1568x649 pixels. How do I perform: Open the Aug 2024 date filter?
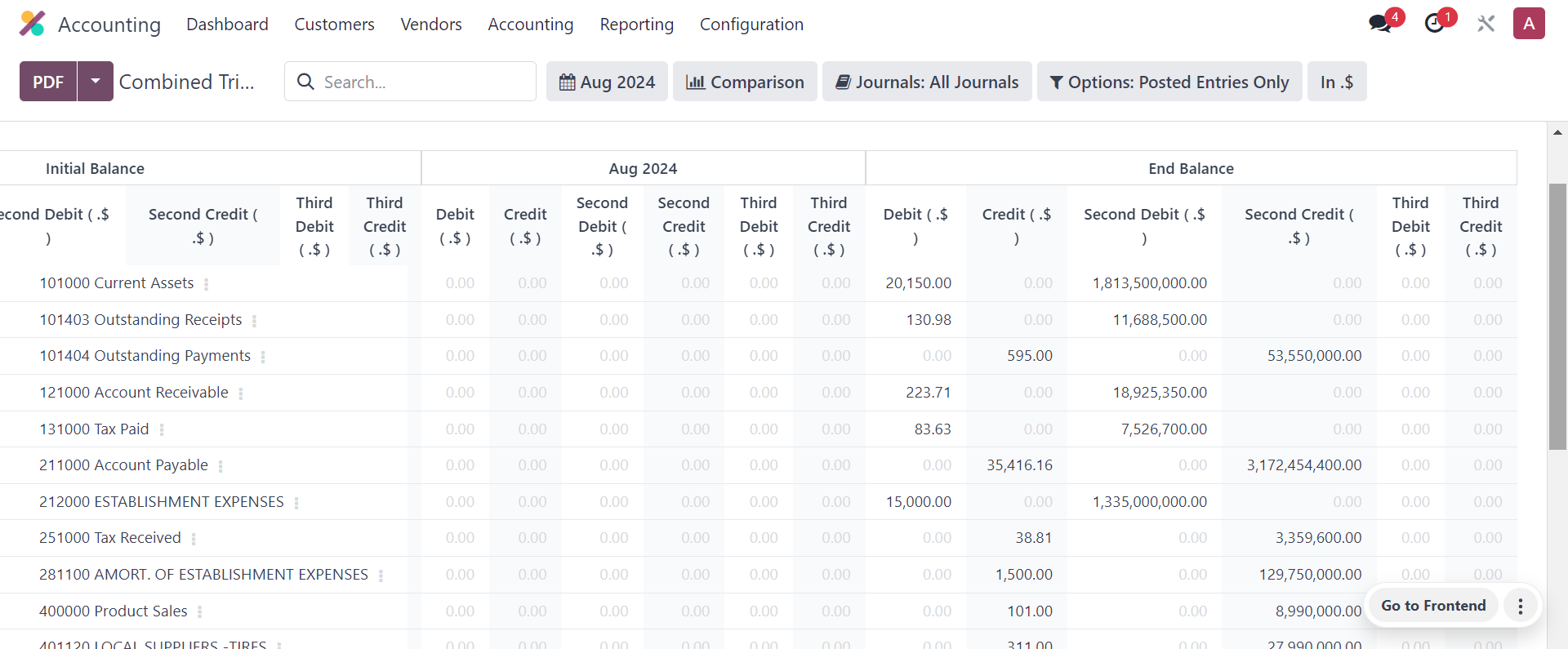click(x=607, y=82)
